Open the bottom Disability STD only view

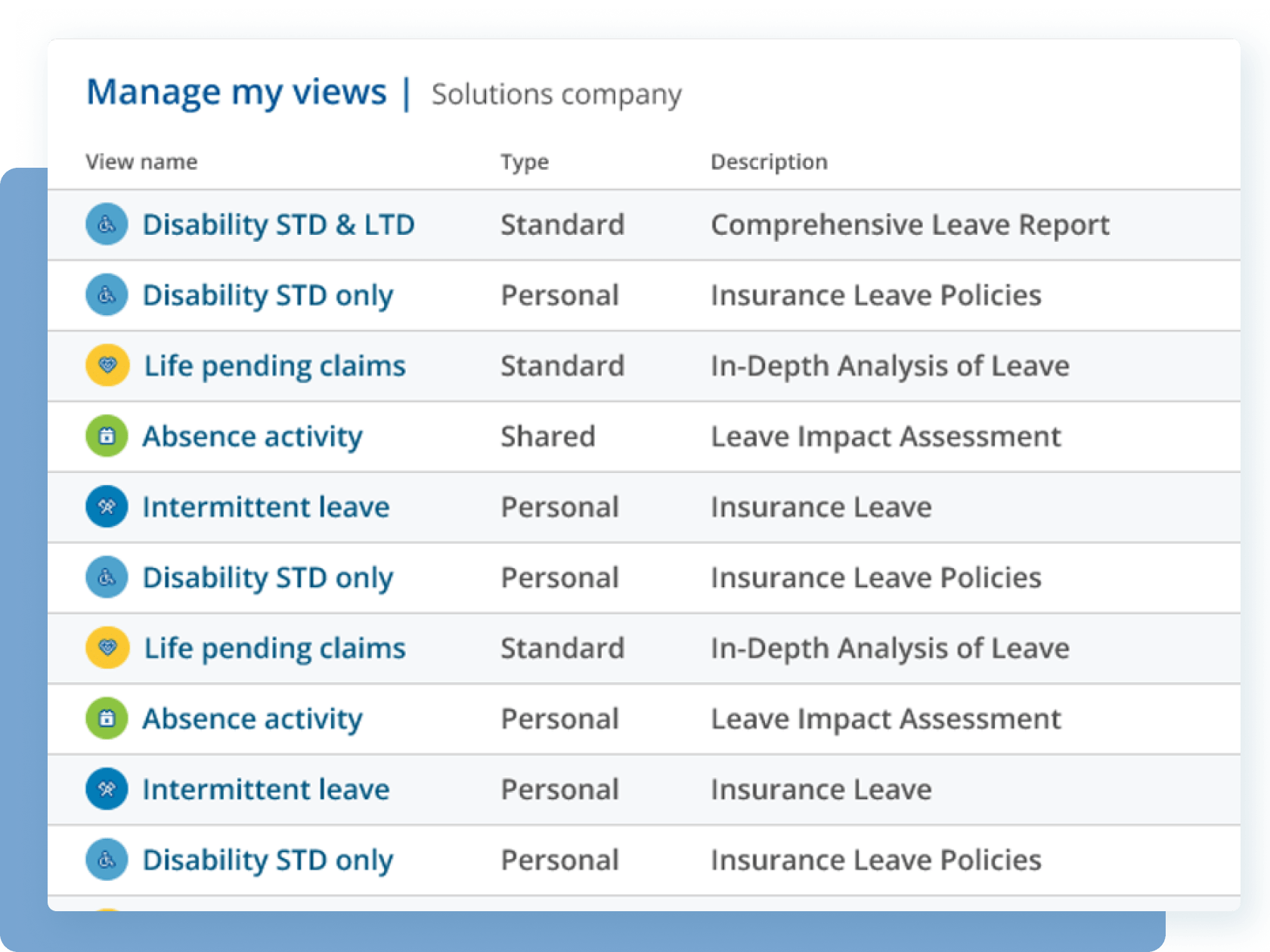click(x=268, y=860)
